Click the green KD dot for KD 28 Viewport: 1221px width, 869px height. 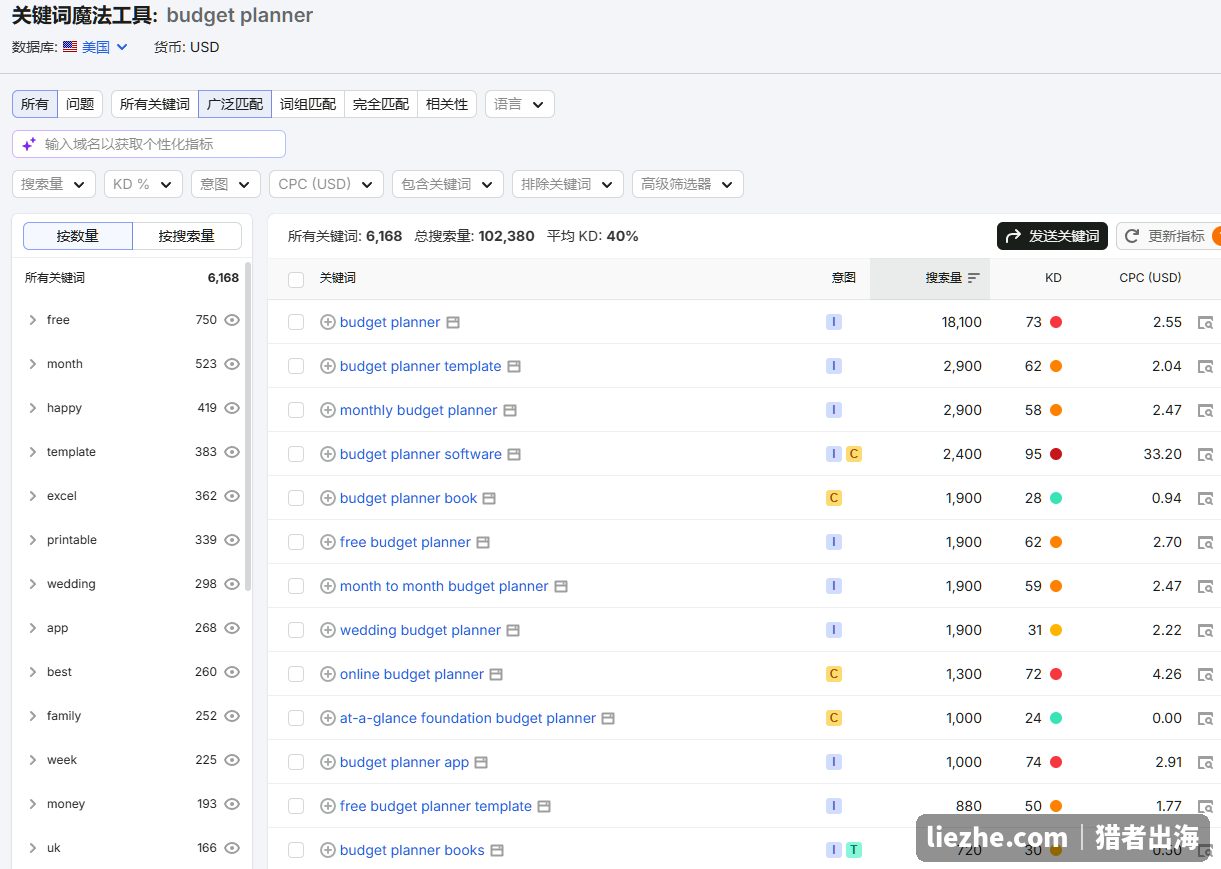pos(1056,498)
